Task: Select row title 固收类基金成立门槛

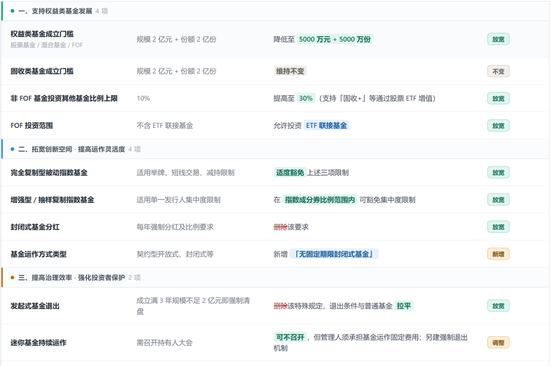Action: pyautogui.click(x=42, y=71)
